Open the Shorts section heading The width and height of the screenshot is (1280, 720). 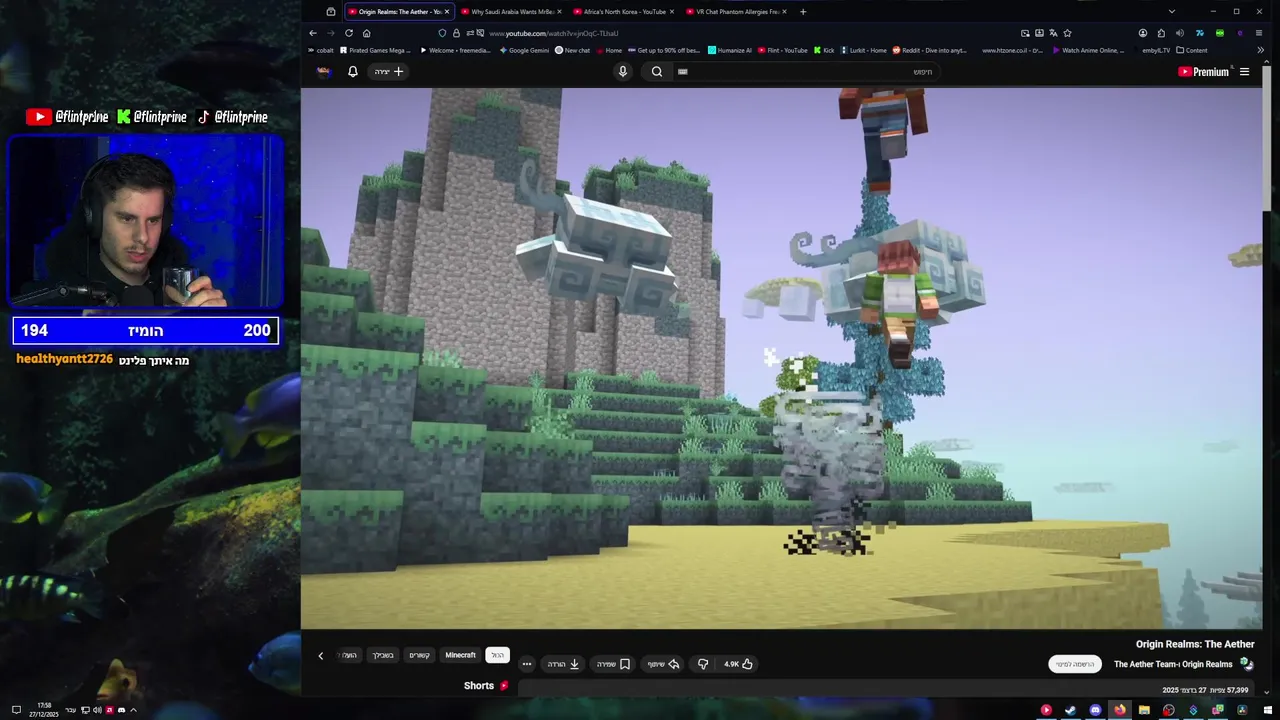tap(486, 686)
